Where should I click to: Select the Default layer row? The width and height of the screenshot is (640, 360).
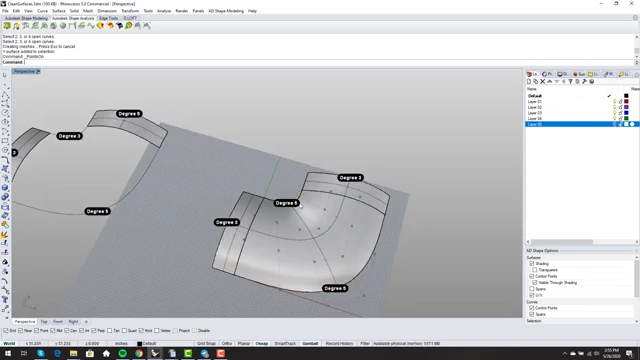tap(582, 96)
